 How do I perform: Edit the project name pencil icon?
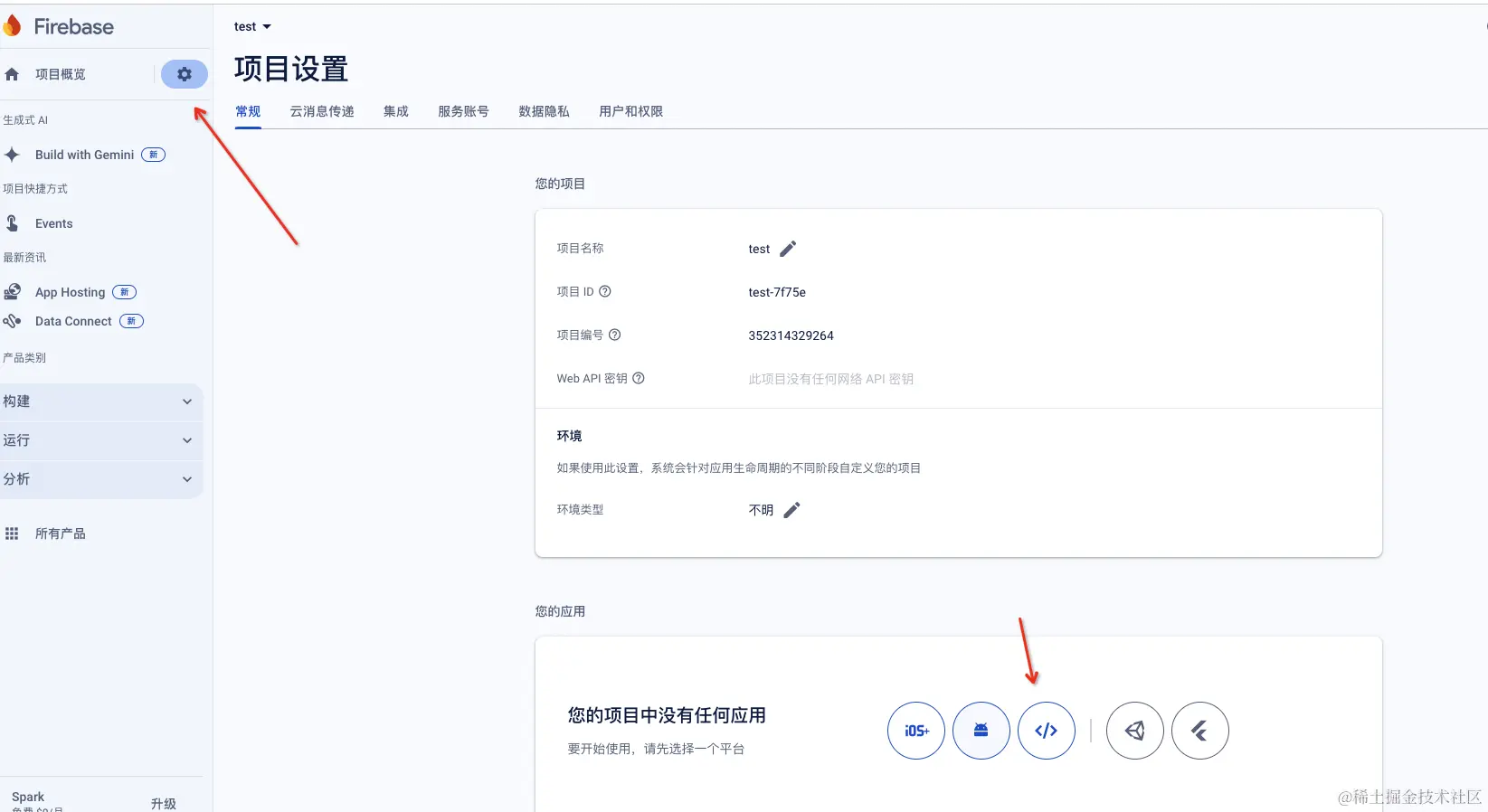(x=788, y=249)
